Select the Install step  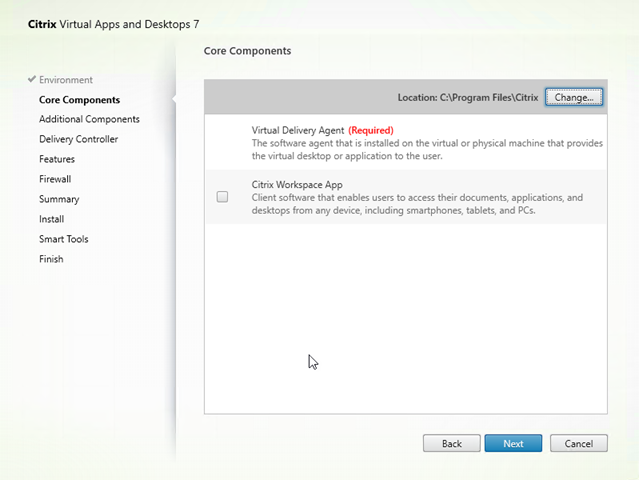51,219
